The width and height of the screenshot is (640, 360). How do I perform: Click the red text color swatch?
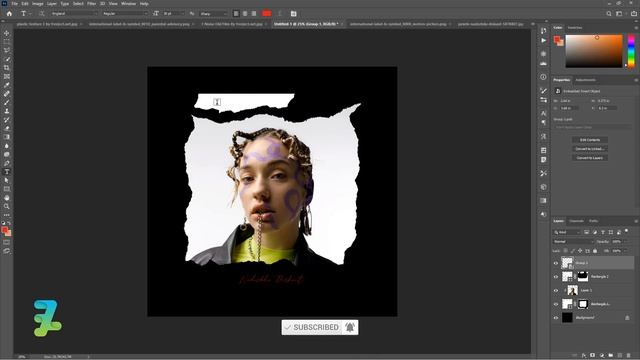click(x=267, y=13)
